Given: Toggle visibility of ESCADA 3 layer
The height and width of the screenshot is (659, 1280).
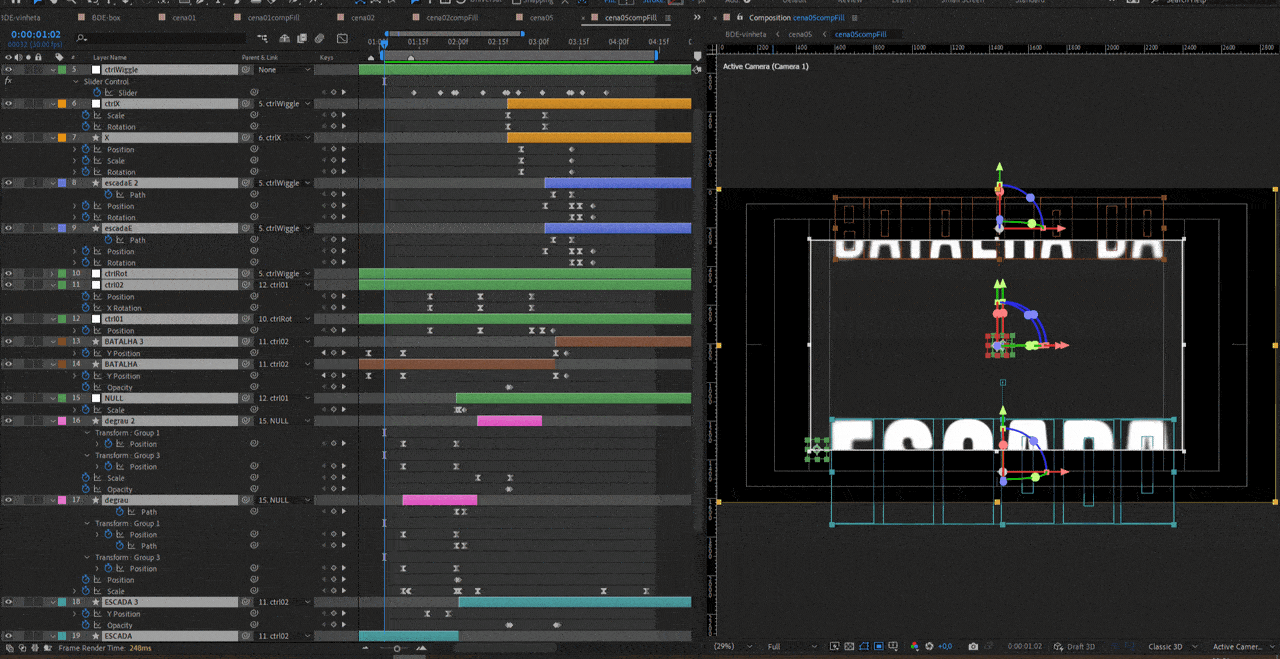Looking at the screenshot, I should 8,602.
